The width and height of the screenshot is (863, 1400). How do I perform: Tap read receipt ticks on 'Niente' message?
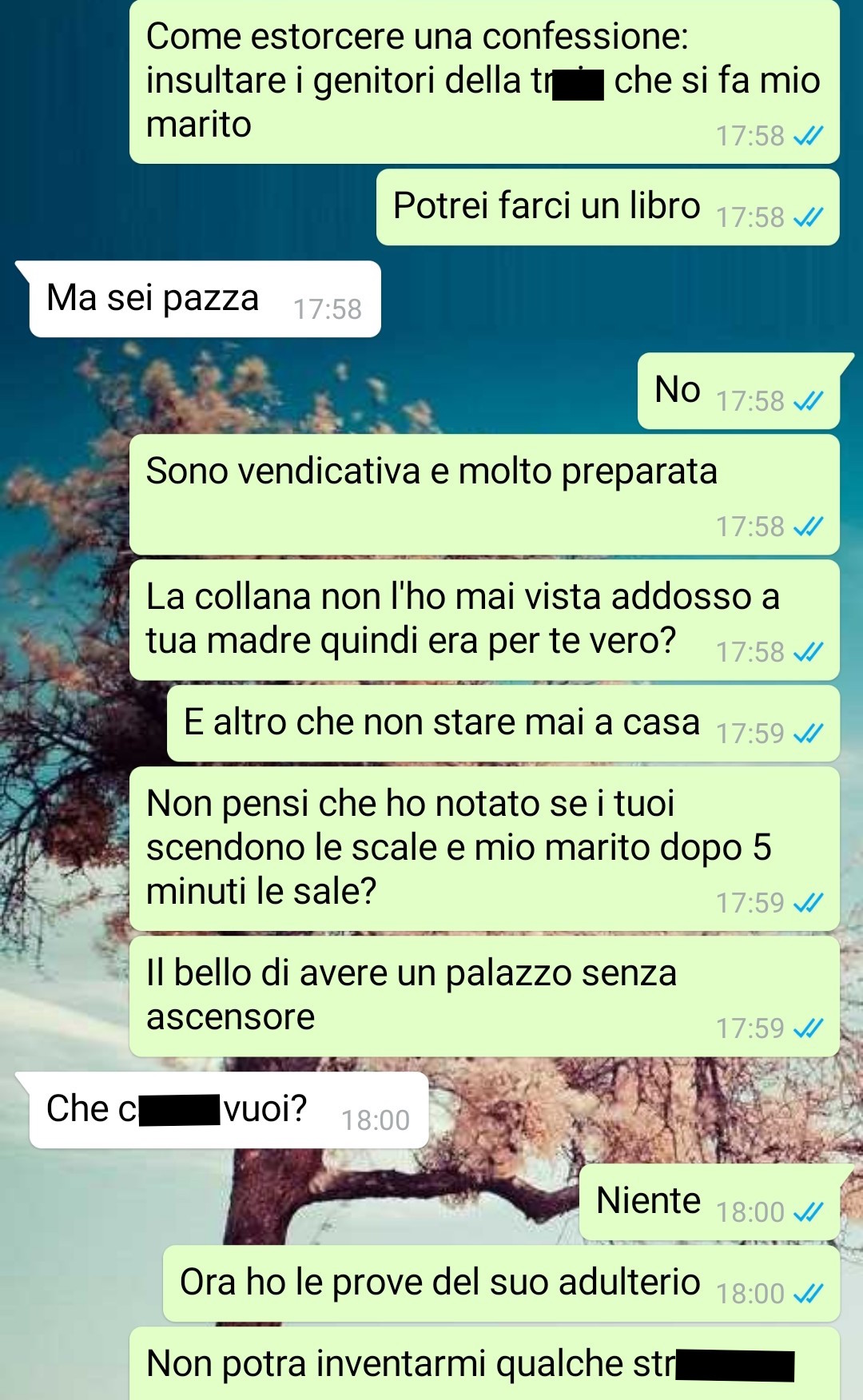pyautogui.click(x=808, y=1212)
